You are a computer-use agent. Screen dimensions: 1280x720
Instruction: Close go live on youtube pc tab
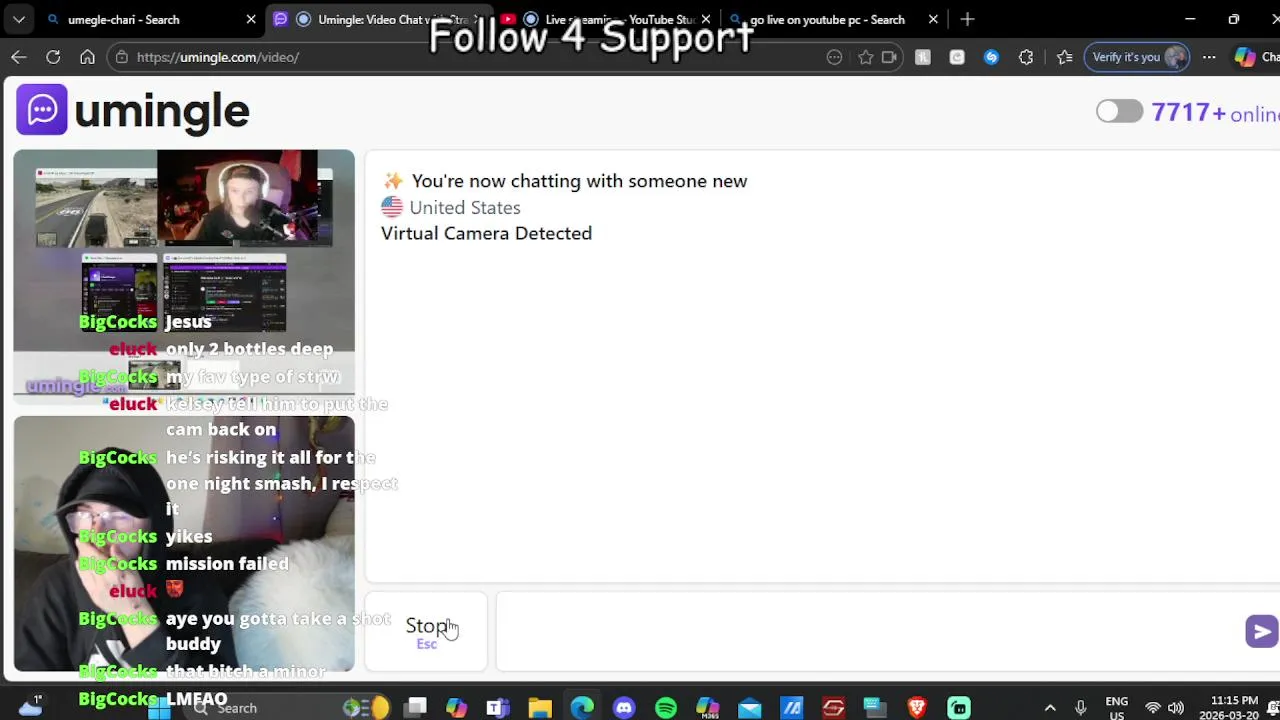933,19
